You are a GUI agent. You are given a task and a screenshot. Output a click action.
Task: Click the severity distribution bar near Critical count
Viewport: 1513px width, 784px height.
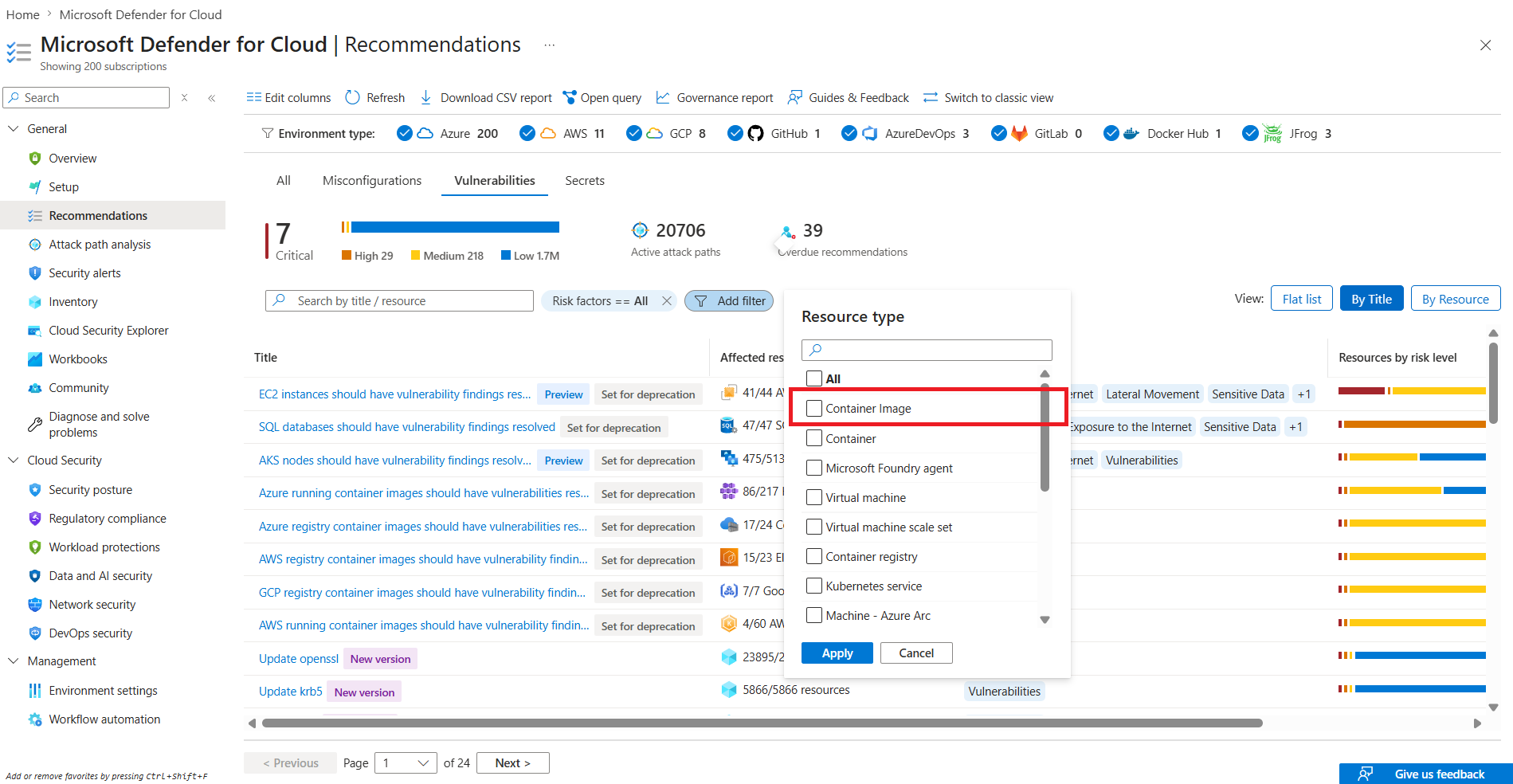pos(450,227)
